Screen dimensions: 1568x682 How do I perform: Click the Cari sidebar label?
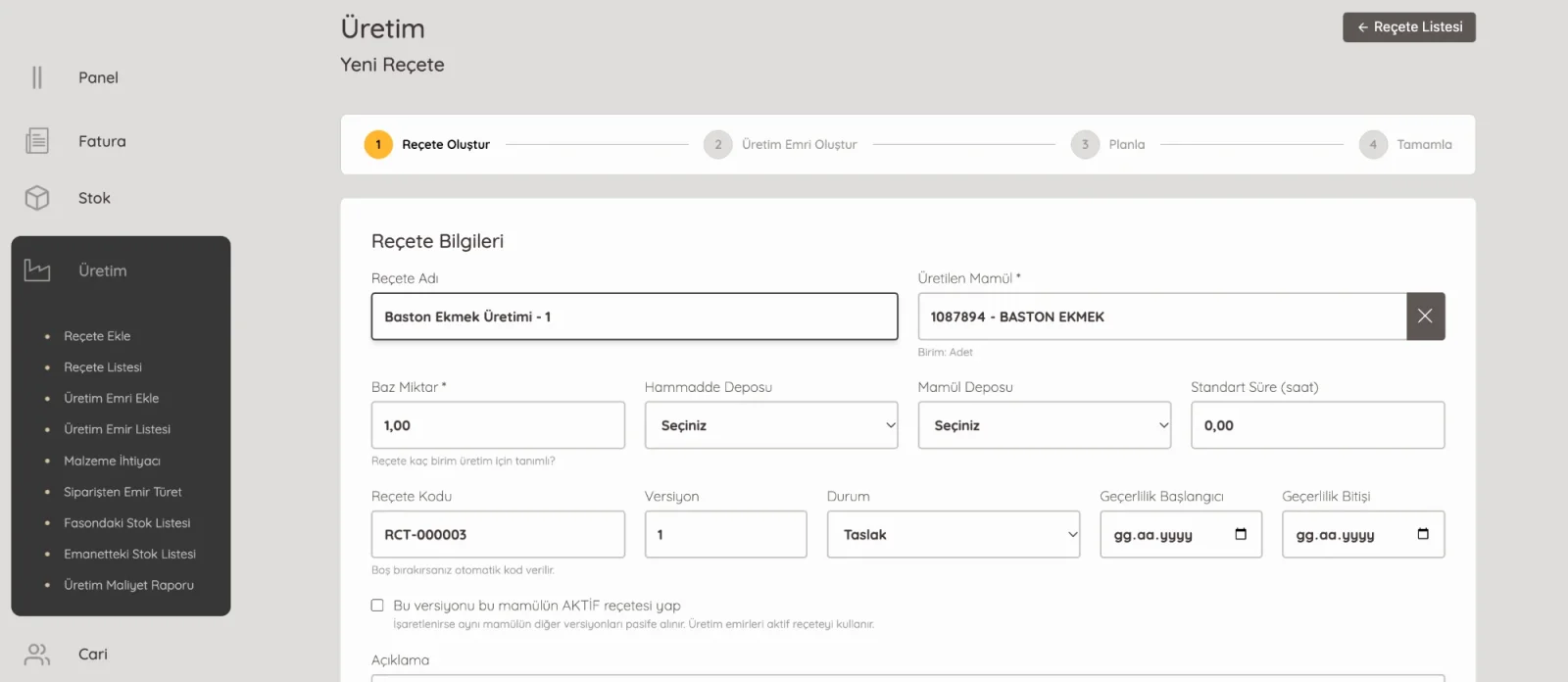pos(93,655)
